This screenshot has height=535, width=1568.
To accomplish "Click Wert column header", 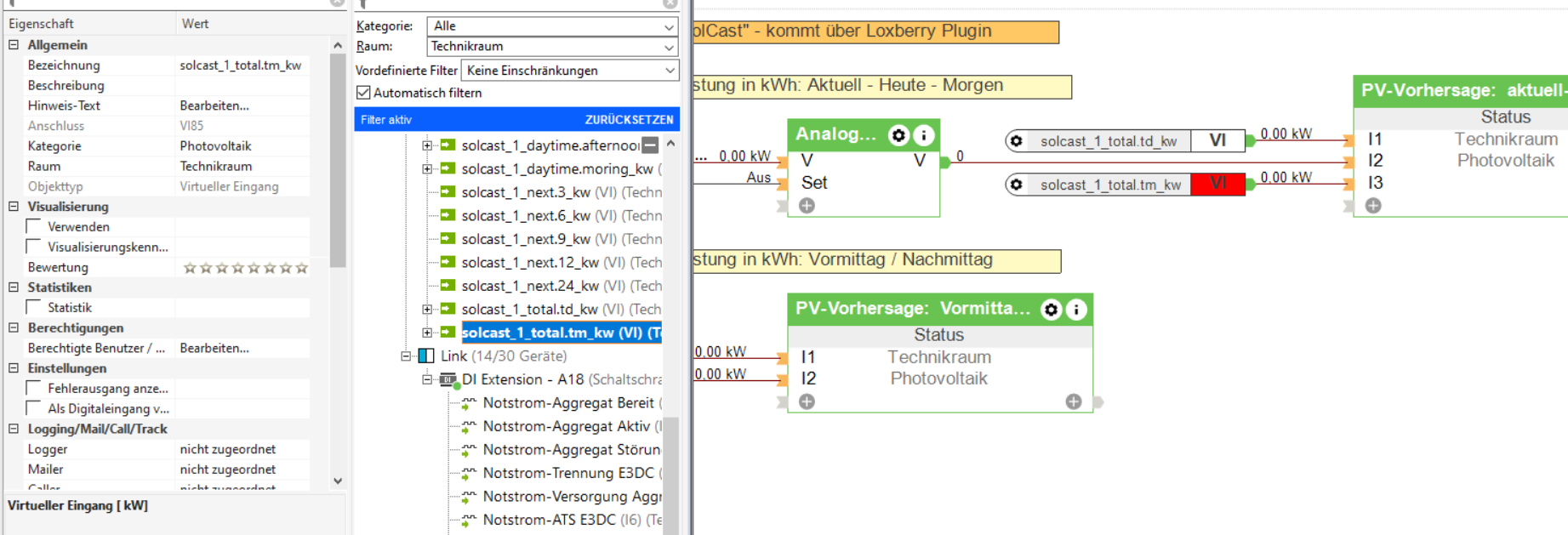I will [x=195, y=24].
